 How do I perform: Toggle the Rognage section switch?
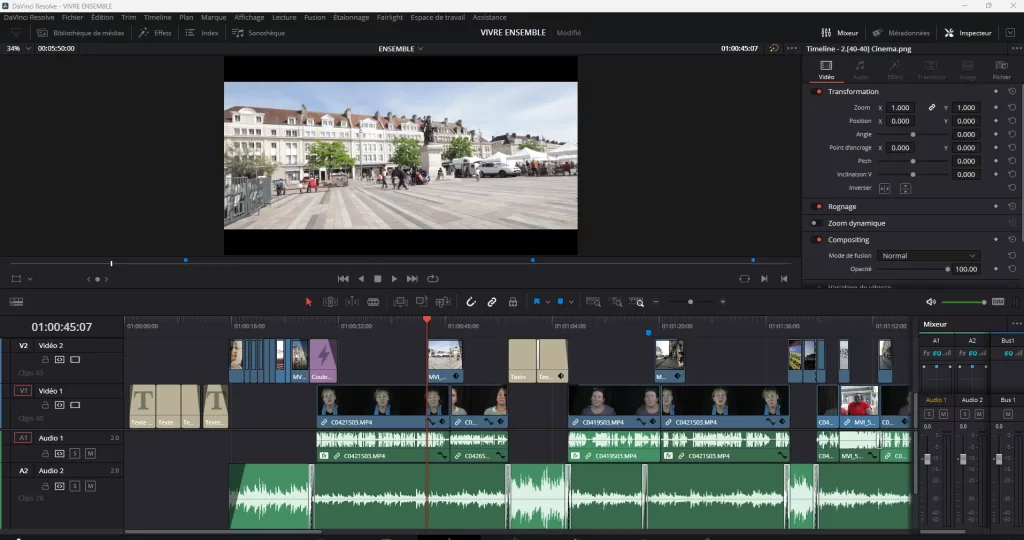(x=818, y=206)
